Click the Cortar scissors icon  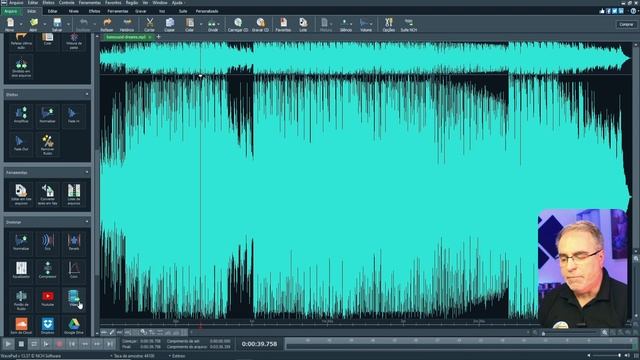(150, 23)
